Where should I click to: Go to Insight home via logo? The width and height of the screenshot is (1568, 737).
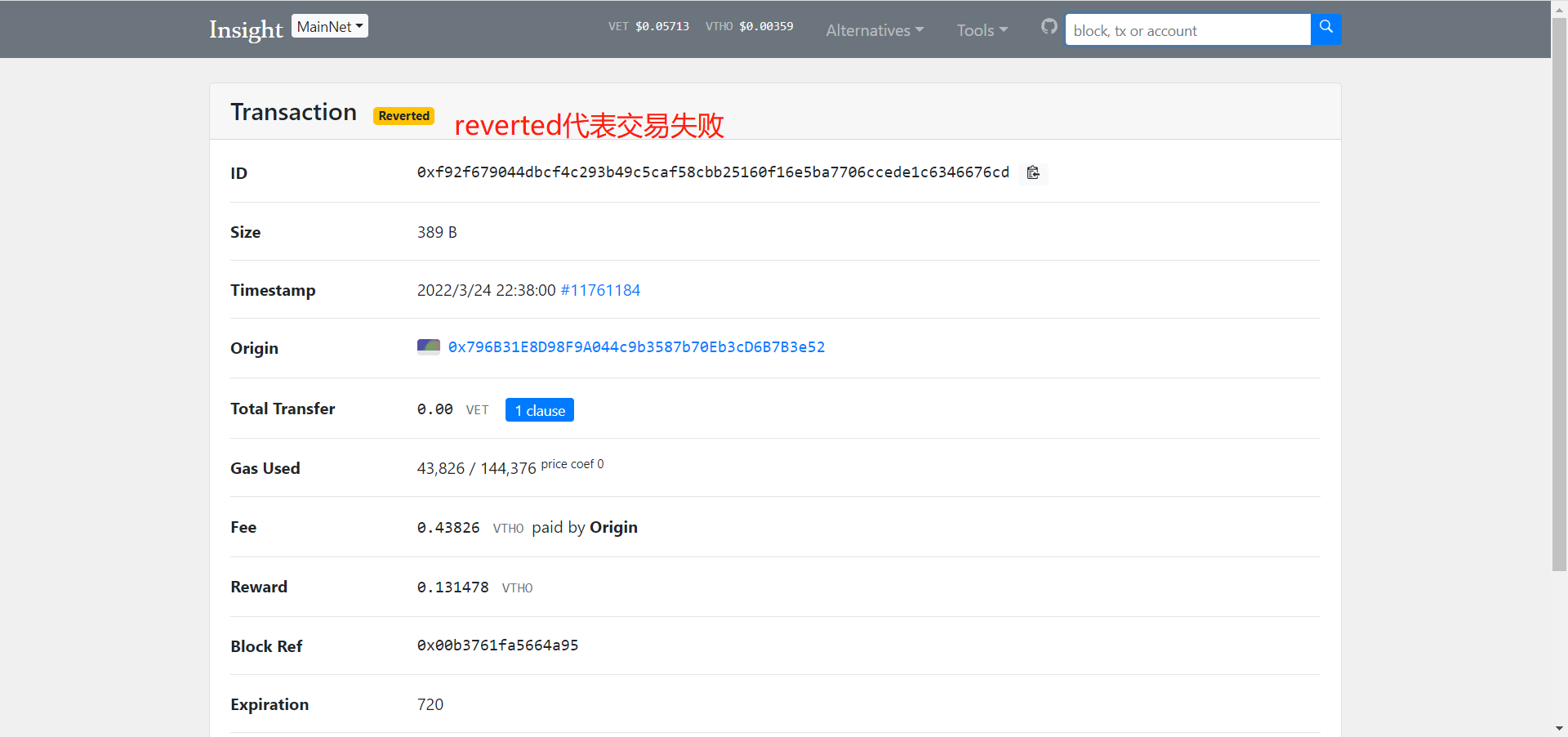tap(246, 29)
